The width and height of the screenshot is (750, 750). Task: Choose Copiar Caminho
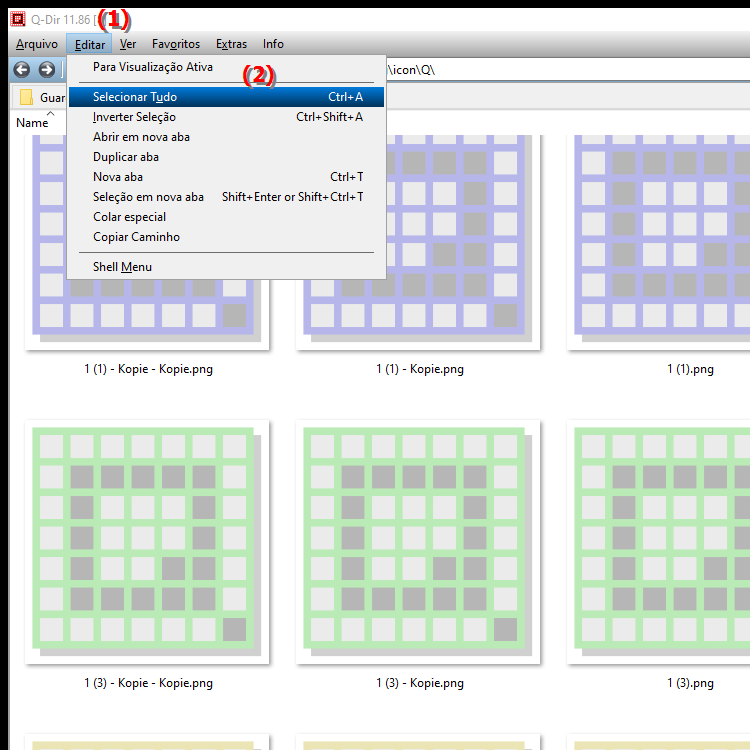(226, 237)
